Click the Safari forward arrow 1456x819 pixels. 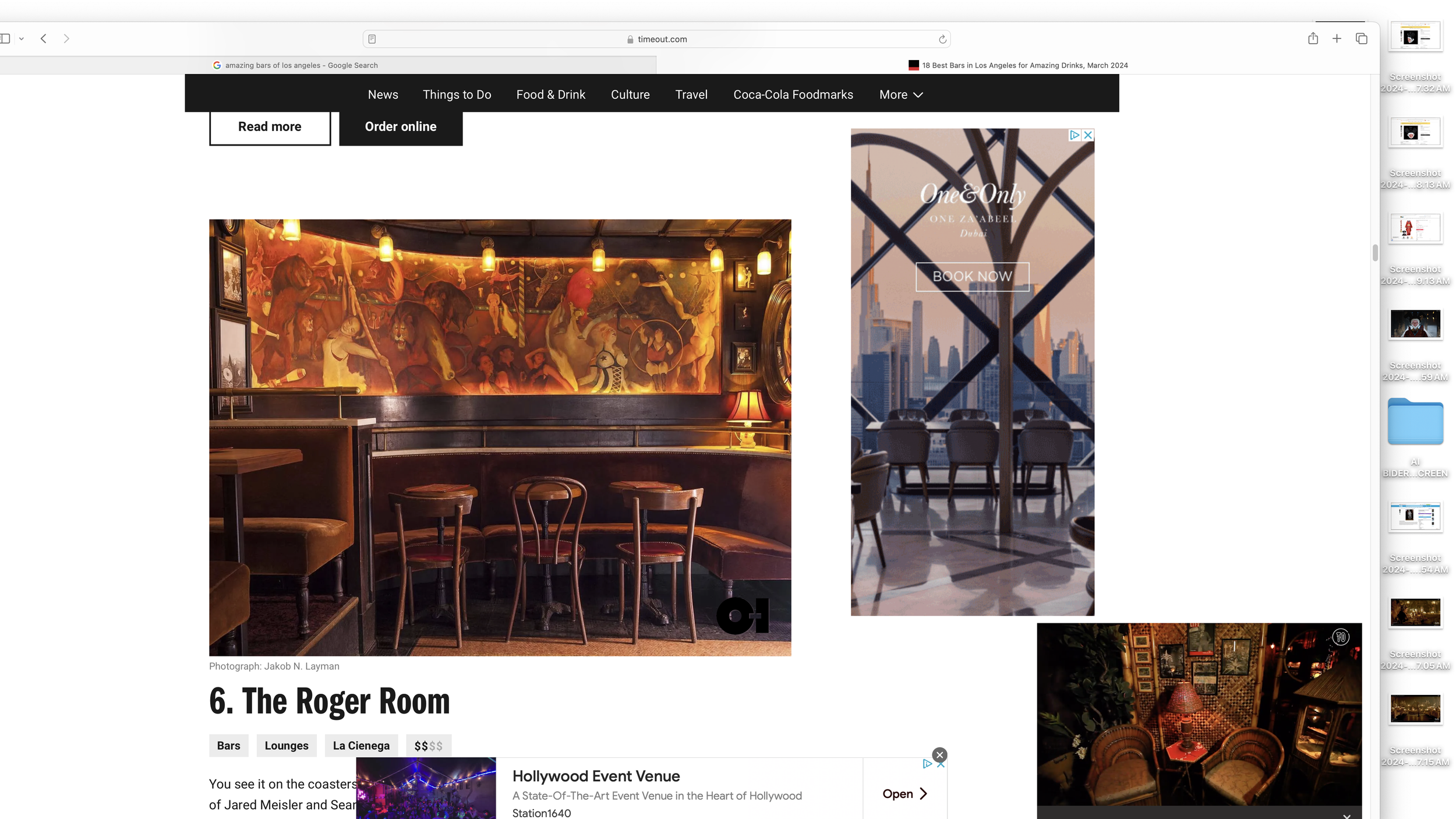tap(66, 38)
